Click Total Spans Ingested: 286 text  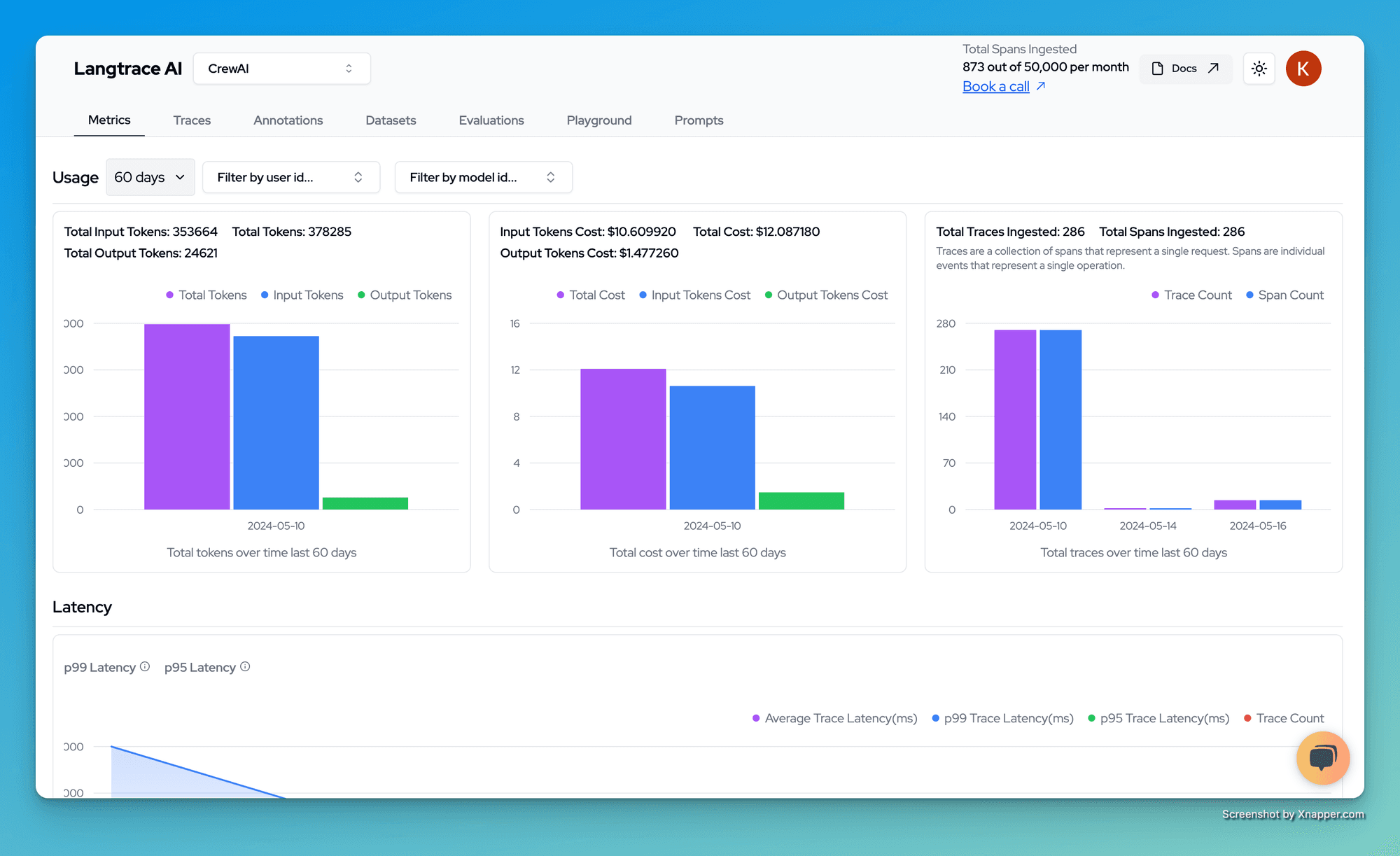click(1172, 232)
